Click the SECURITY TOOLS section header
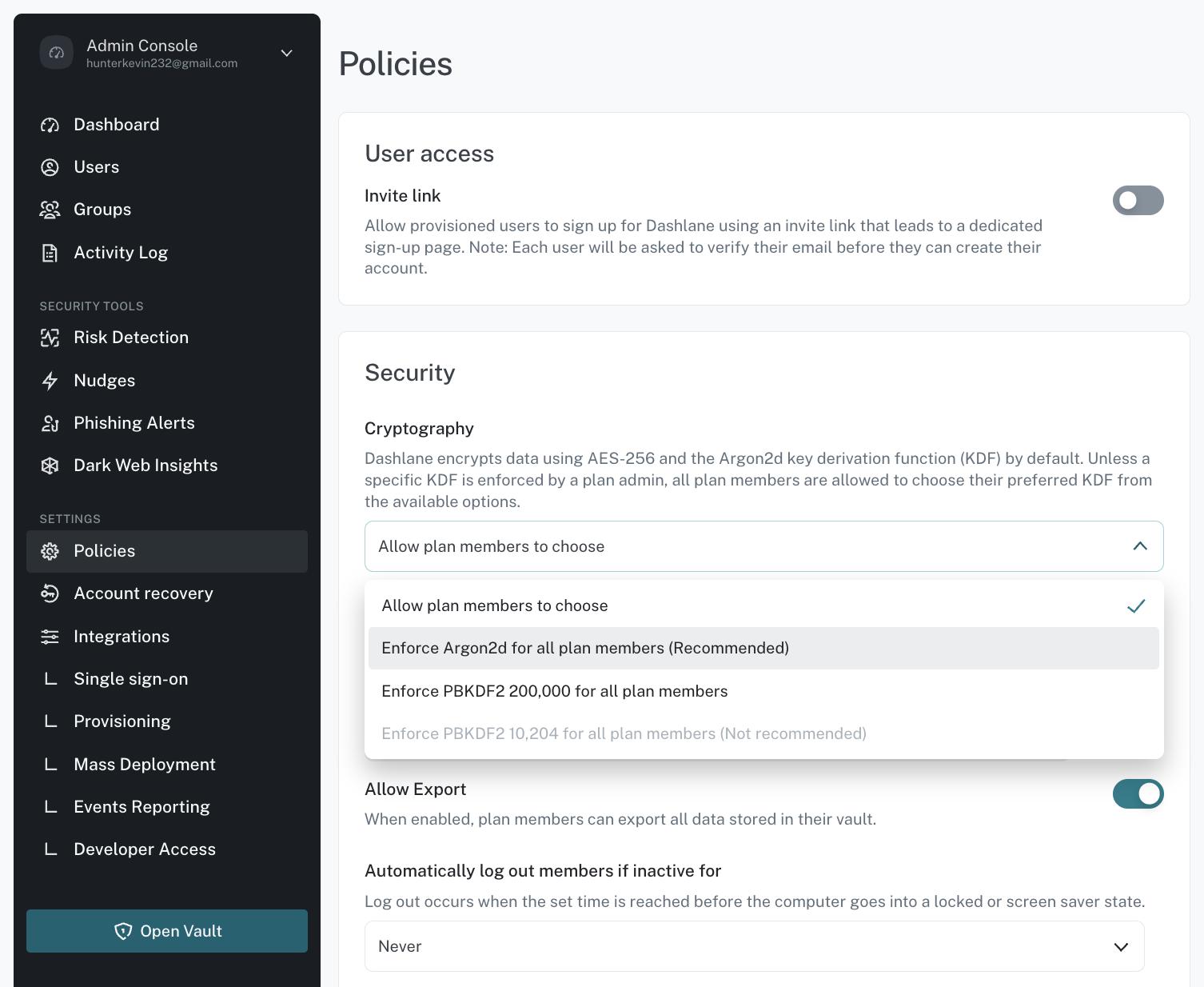The image size is (1204, 987). tap(92, 306)
